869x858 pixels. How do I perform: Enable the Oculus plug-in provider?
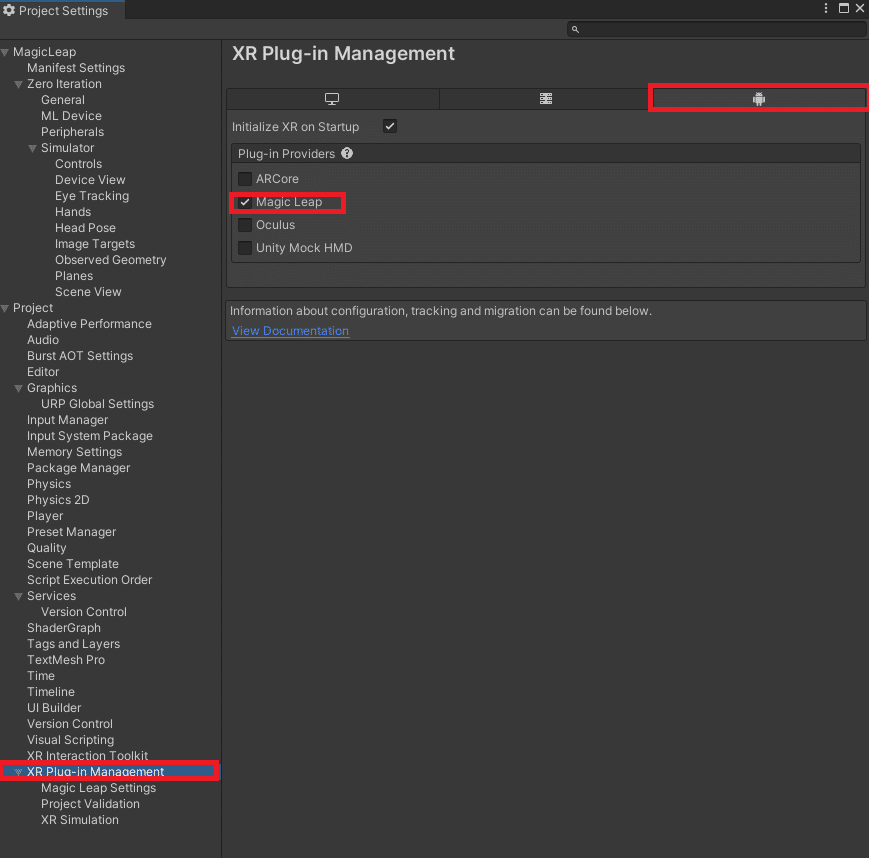[245, 225]
